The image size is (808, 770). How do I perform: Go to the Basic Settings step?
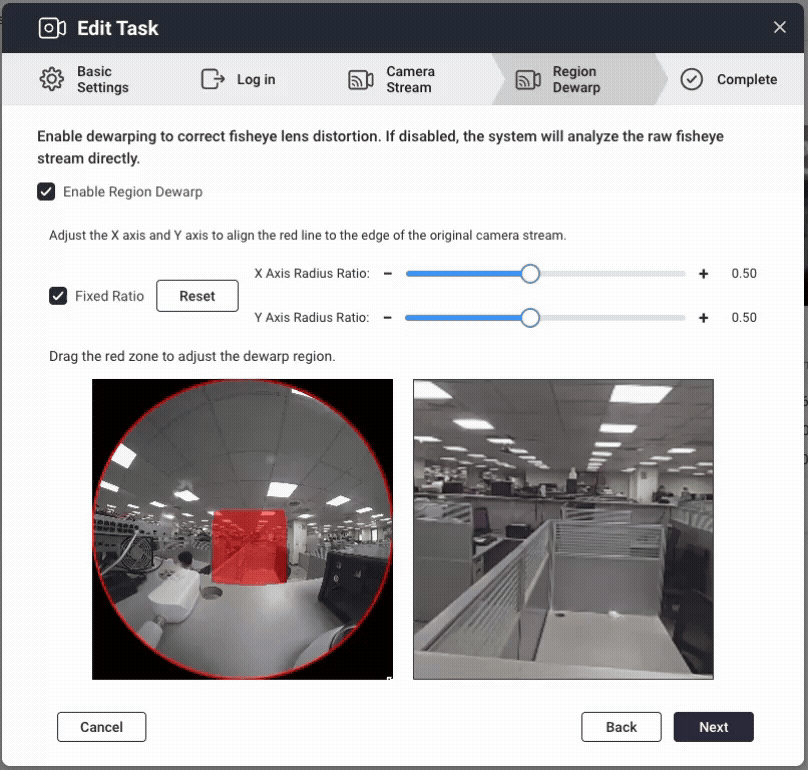click(x=85, y=79)
